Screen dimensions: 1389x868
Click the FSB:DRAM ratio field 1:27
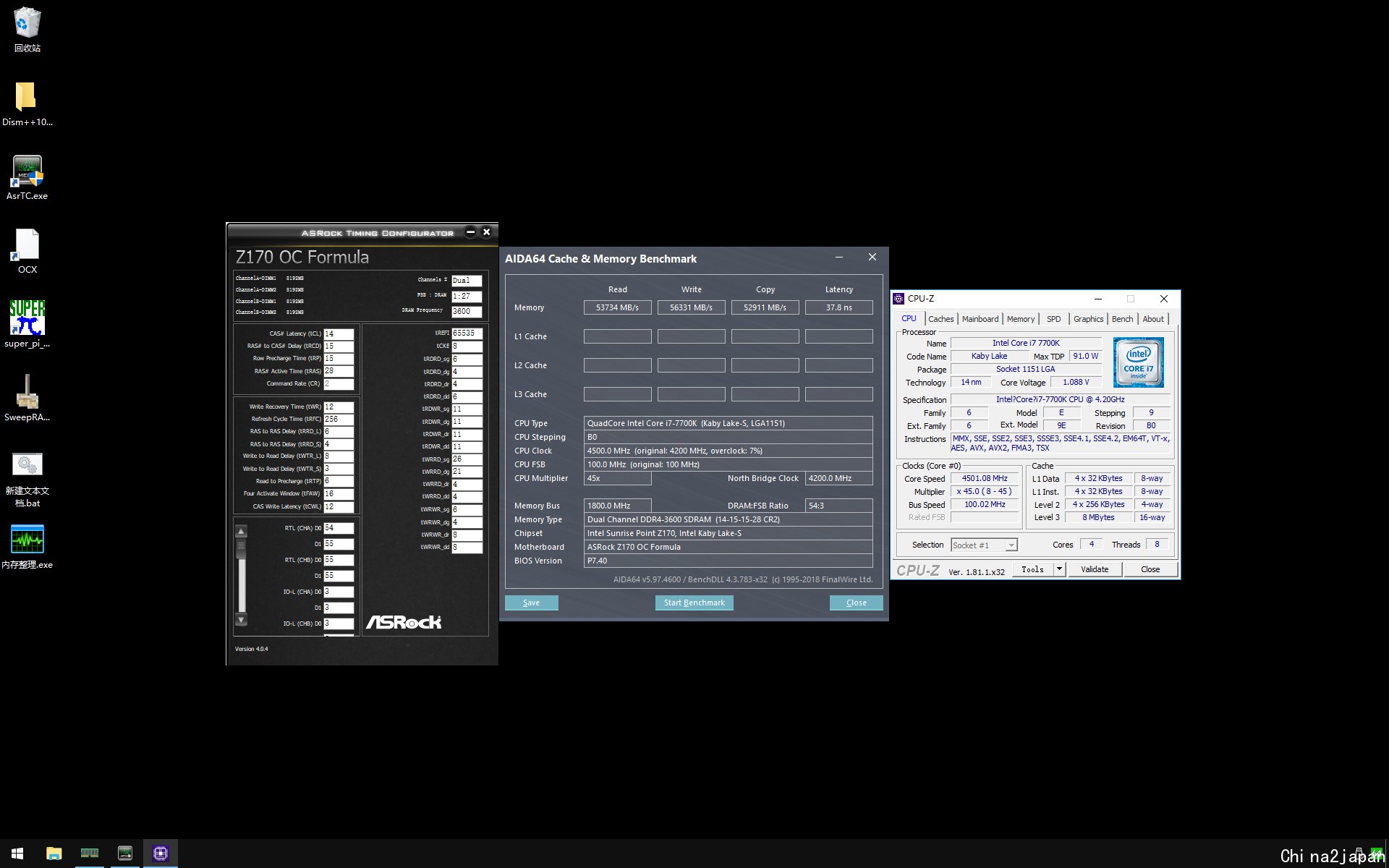click(x=467, y=297)
